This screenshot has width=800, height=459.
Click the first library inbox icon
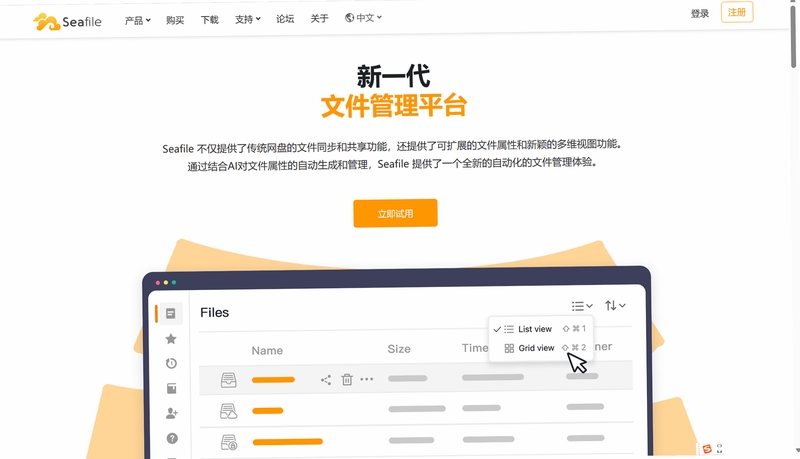coord(229,380)
